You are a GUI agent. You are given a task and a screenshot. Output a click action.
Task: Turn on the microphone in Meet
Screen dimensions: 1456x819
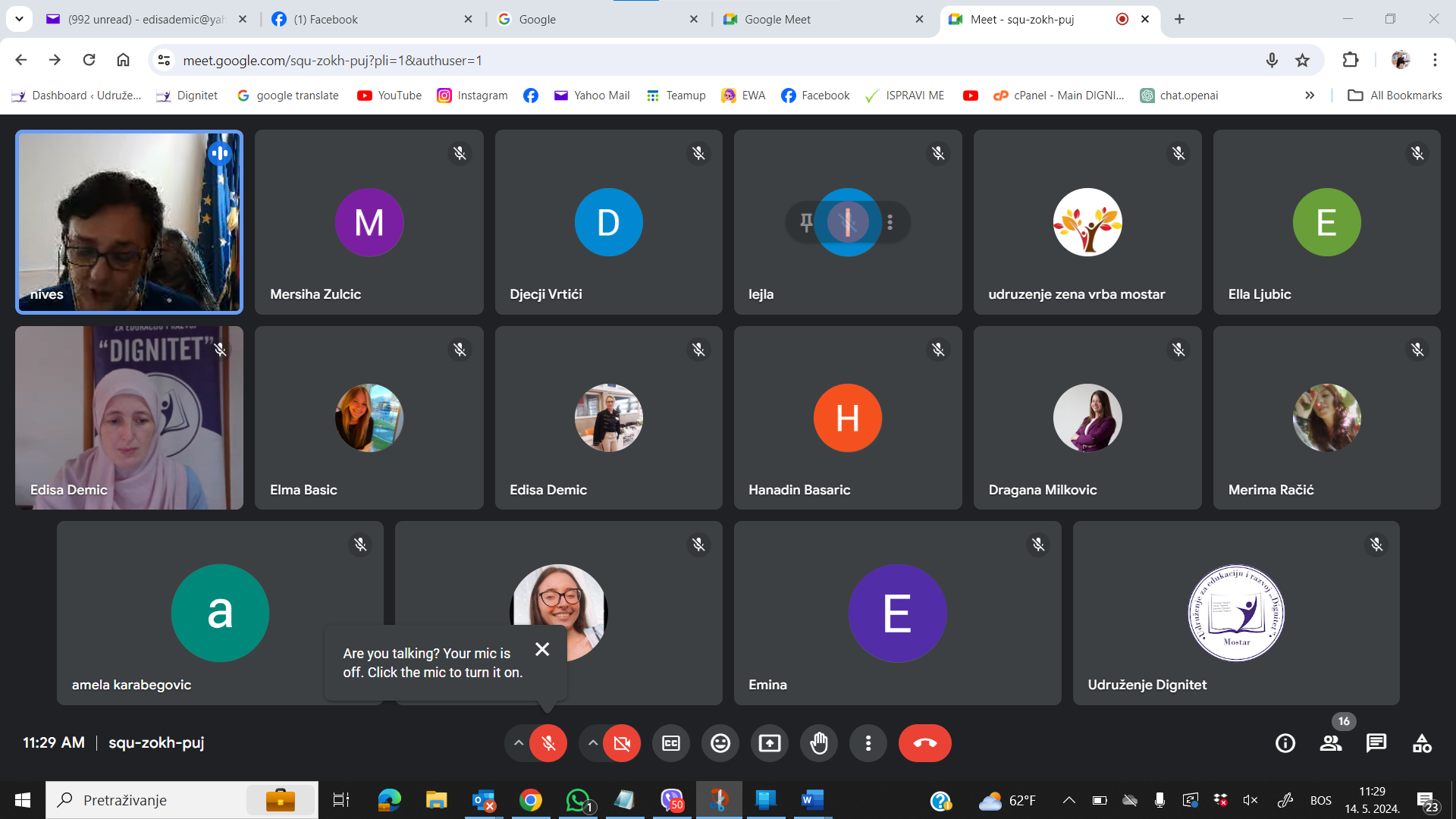pos(548,743)
